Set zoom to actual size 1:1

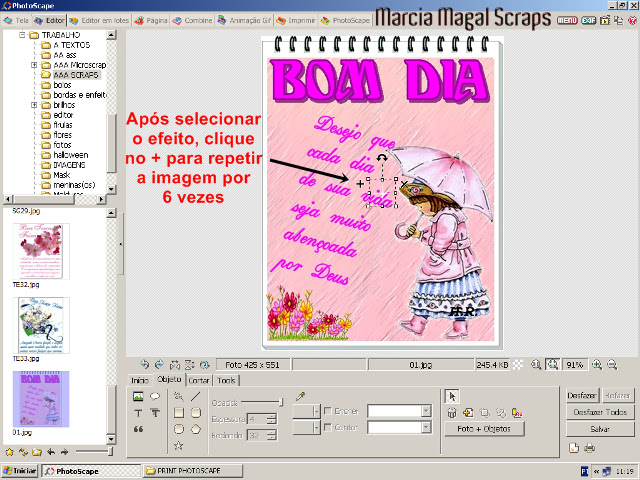click(x=536, y=364)
